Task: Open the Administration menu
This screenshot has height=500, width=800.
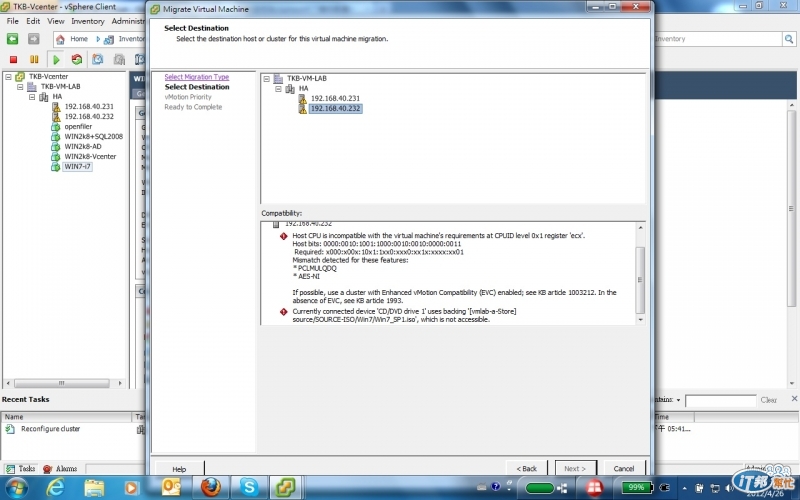Action: coord(129,21)
